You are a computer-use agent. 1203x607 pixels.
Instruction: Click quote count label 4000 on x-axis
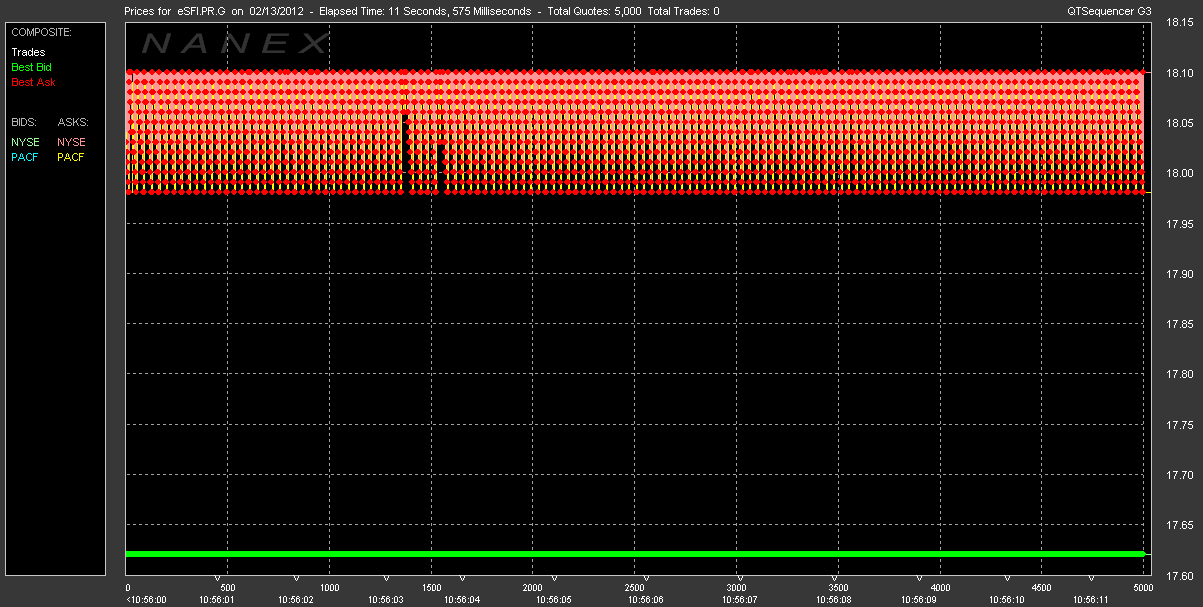click(940, 588)
